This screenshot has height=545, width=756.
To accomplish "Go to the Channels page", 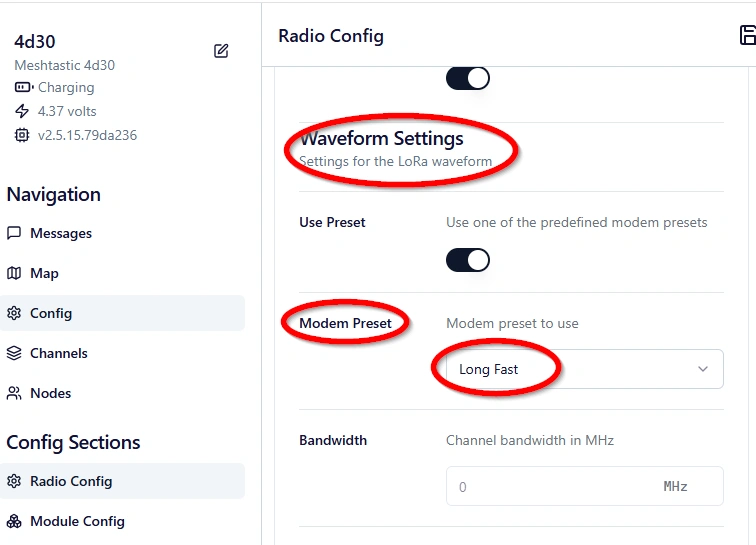I will (58, 353).
